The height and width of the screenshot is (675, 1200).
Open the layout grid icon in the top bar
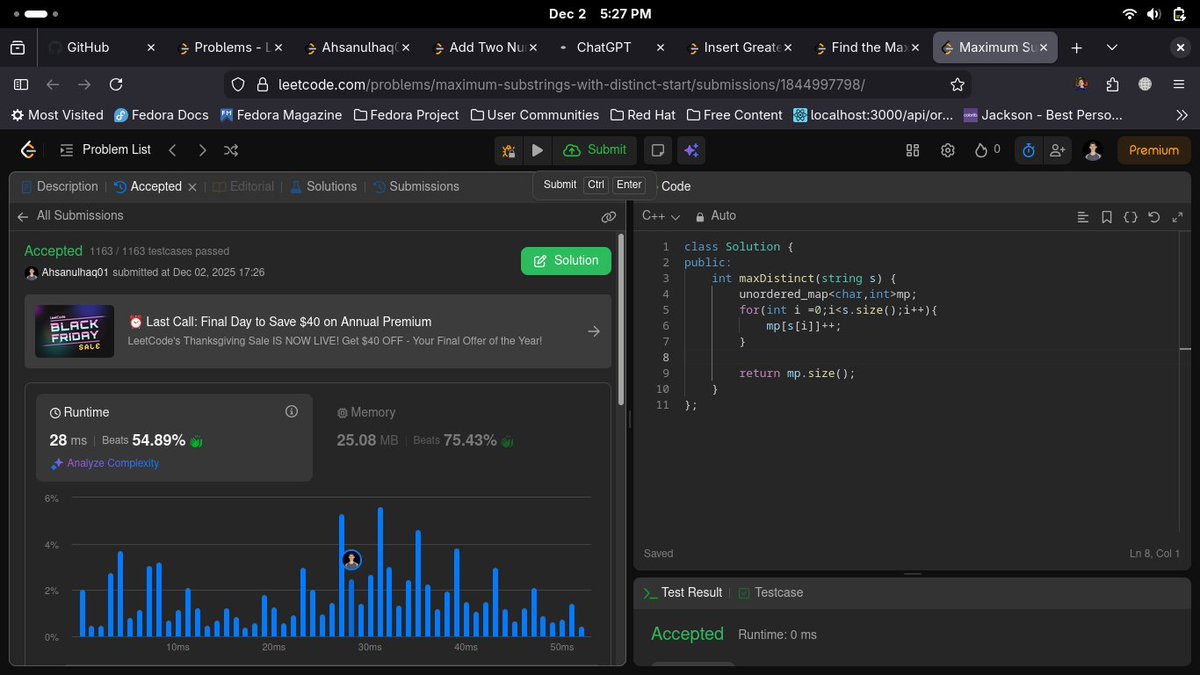912,150
